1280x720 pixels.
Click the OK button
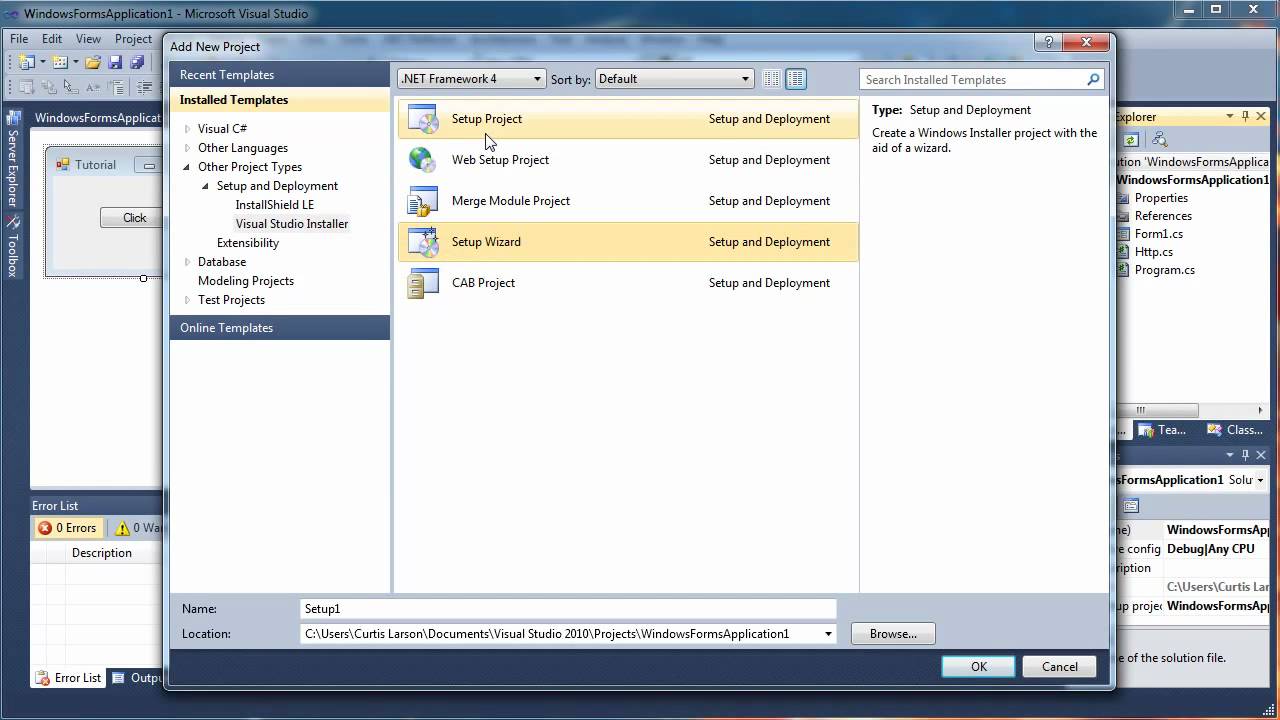coord(978,667)
